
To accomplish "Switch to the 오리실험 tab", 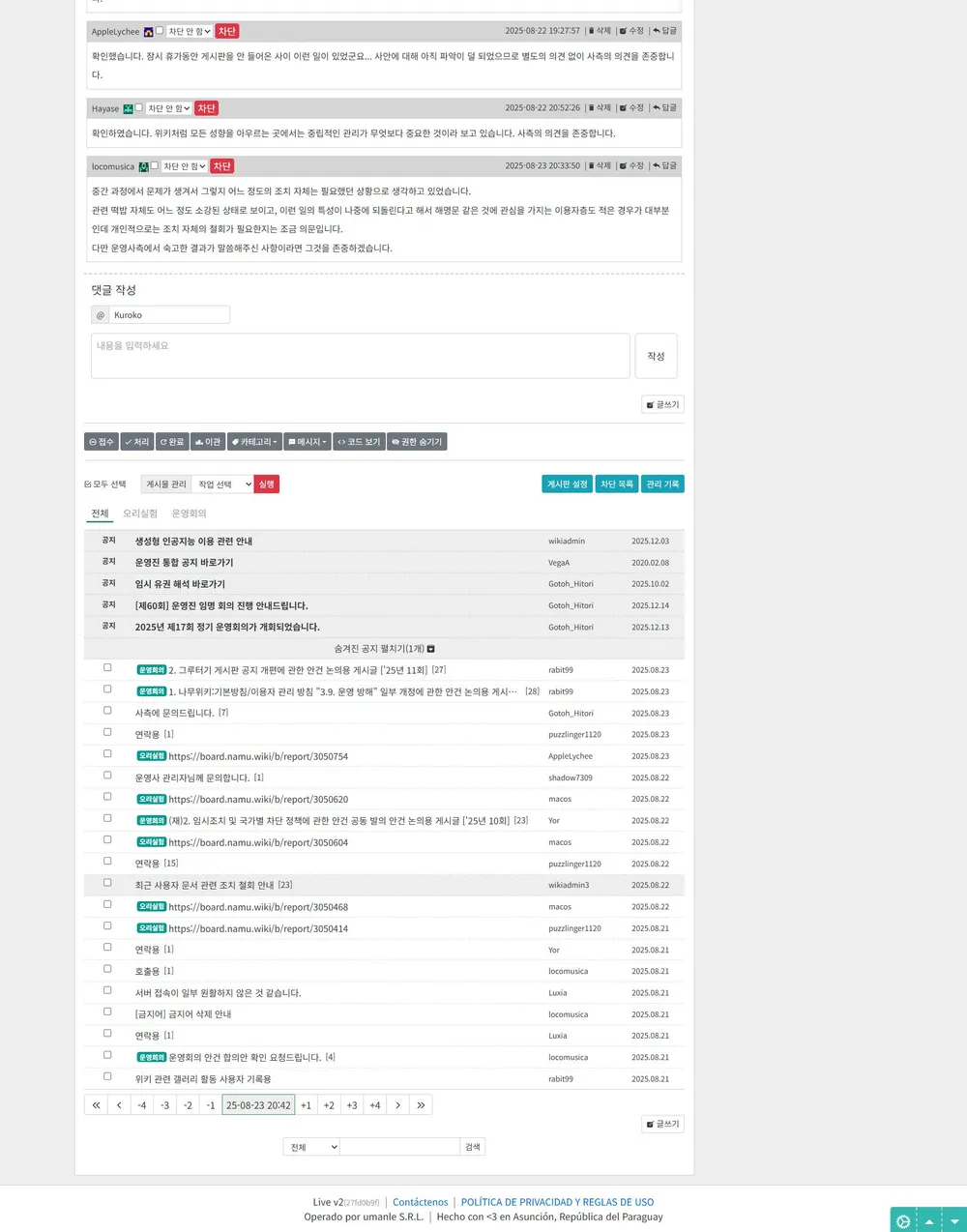I will coord(140,513).
